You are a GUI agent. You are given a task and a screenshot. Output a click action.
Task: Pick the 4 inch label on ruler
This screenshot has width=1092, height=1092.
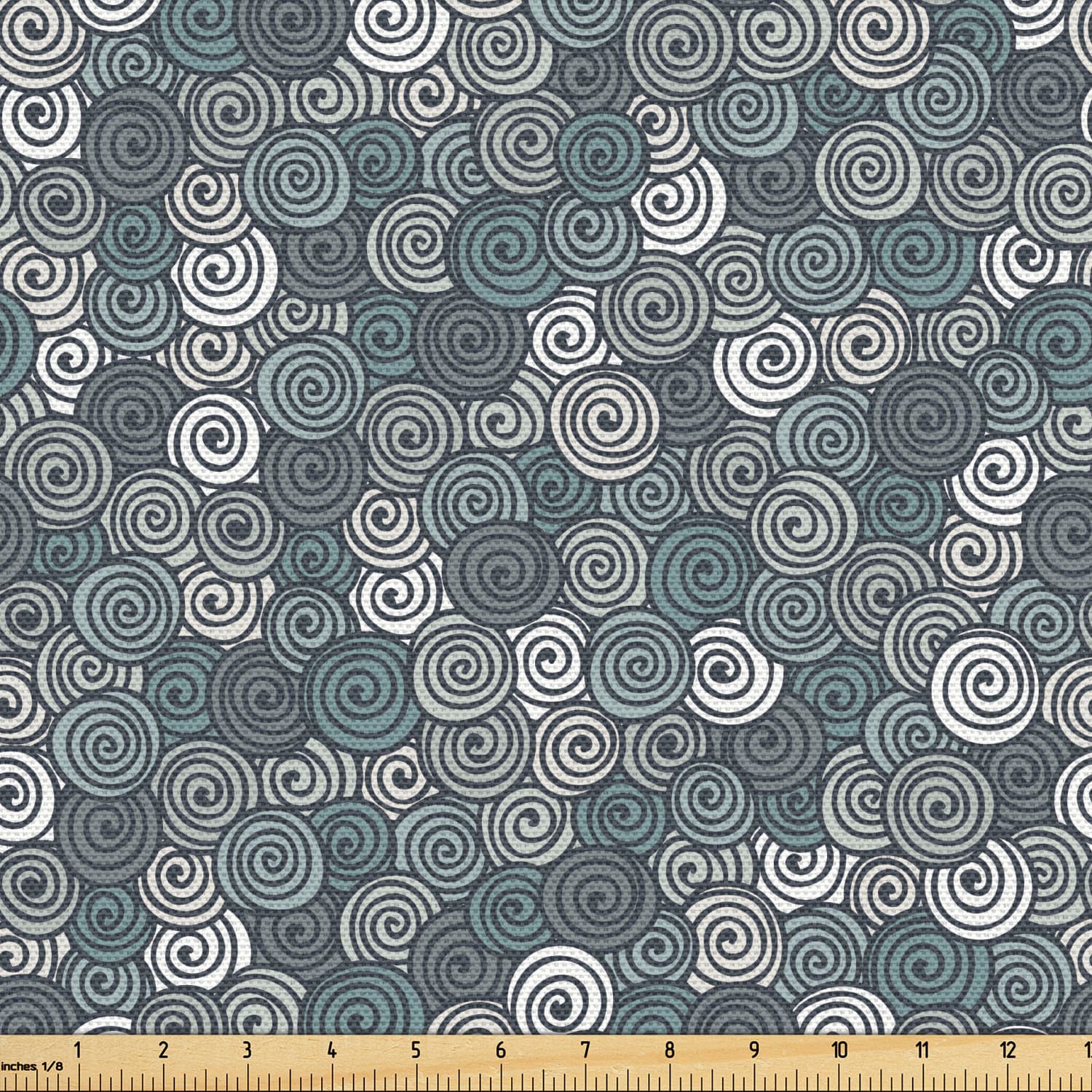coord(332,1050)
